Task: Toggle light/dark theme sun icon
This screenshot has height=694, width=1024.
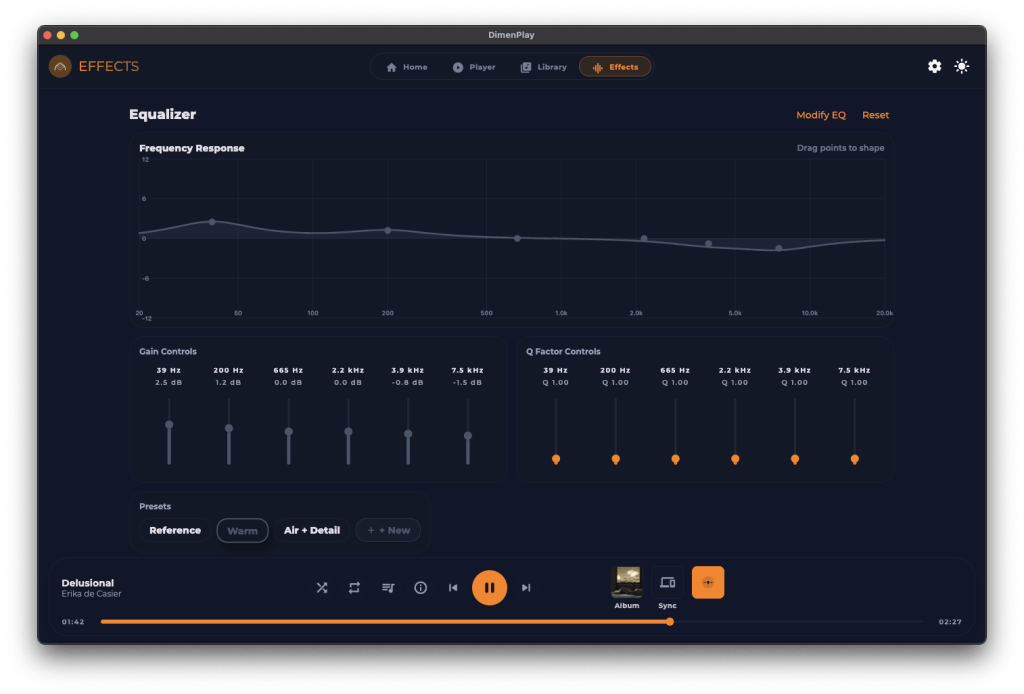Action: (x=962, y=66)
